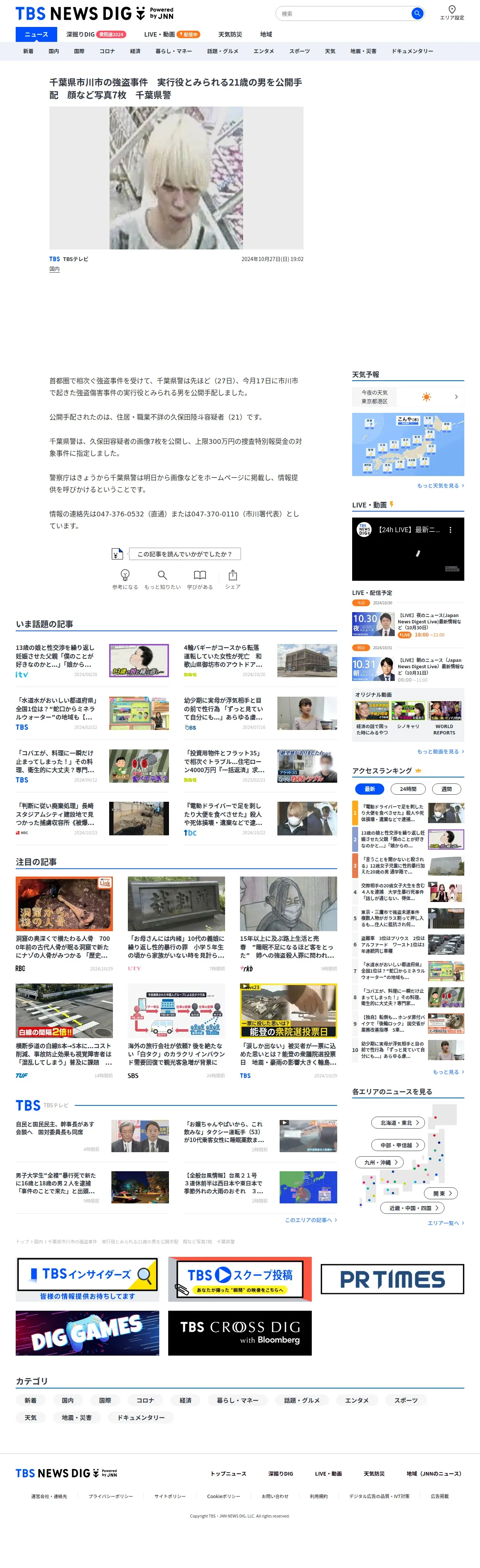
Task: Play the 24h LIVE video
Action: coord(408,549)
